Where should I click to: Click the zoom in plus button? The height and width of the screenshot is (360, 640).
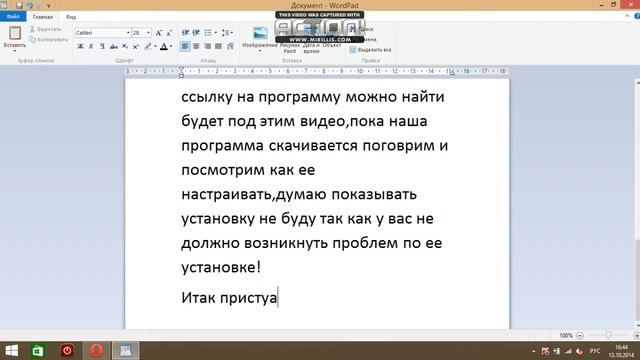[637, 336]
